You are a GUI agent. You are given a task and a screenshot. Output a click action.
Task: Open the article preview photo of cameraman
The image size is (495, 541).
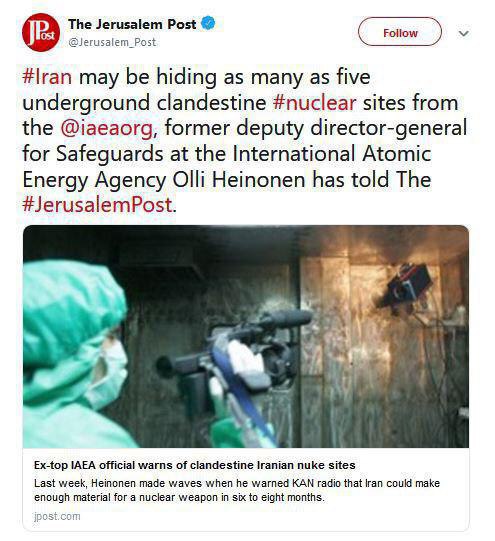(246, 336)
